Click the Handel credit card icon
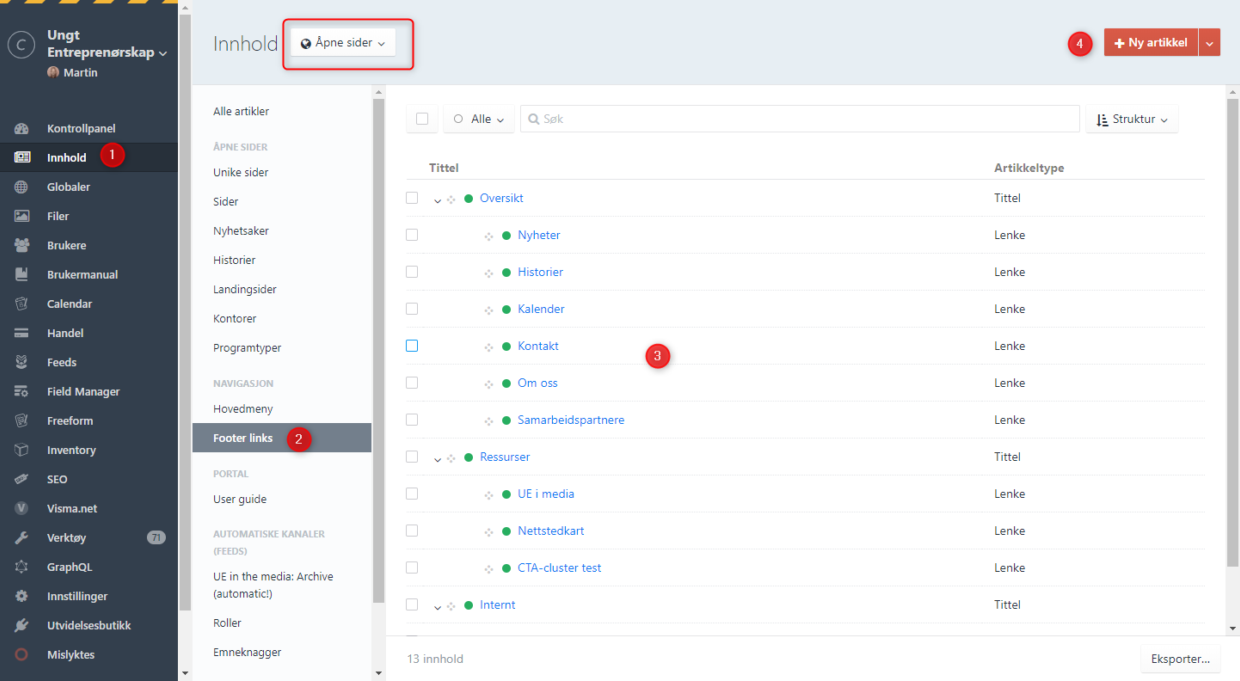1240x681 pixels. (x=22, y=333)
